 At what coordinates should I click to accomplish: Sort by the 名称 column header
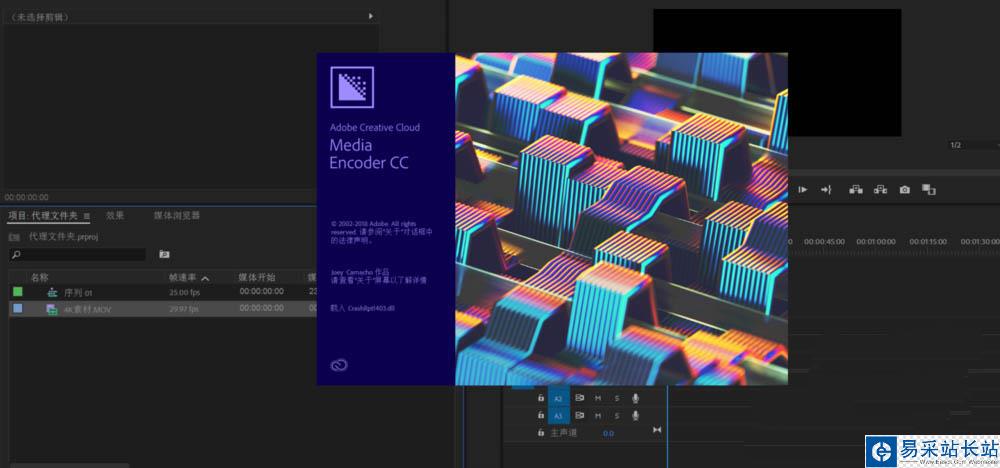[40, 277]
